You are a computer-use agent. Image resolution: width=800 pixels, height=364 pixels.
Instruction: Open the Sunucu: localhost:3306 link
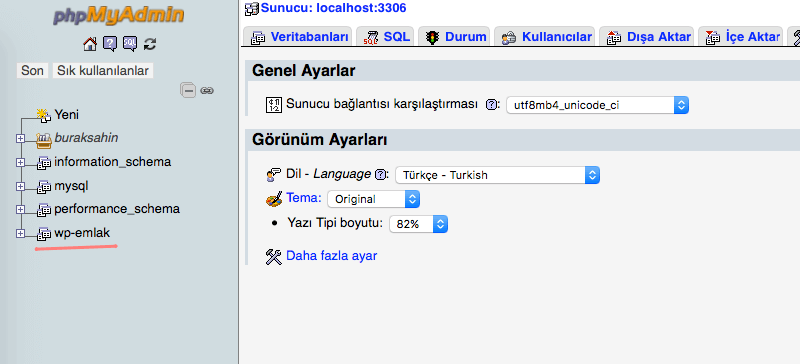click(x=334, y=8)
